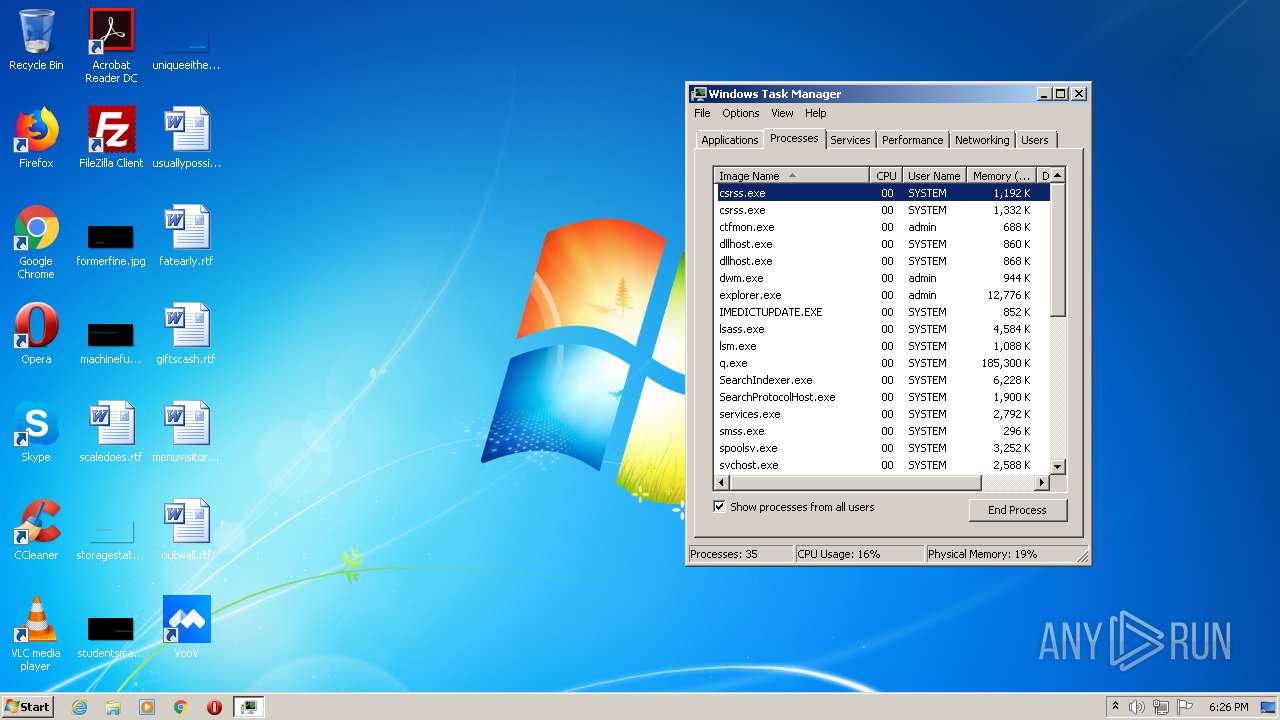Select explorer.exe process row
This screenshot has height=720, width=1280.
point(882,295)
